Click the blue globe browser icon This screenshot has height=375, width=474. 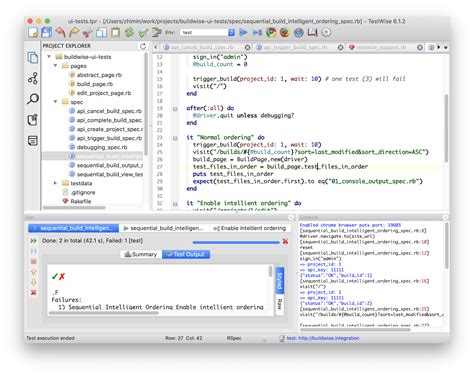299,32
